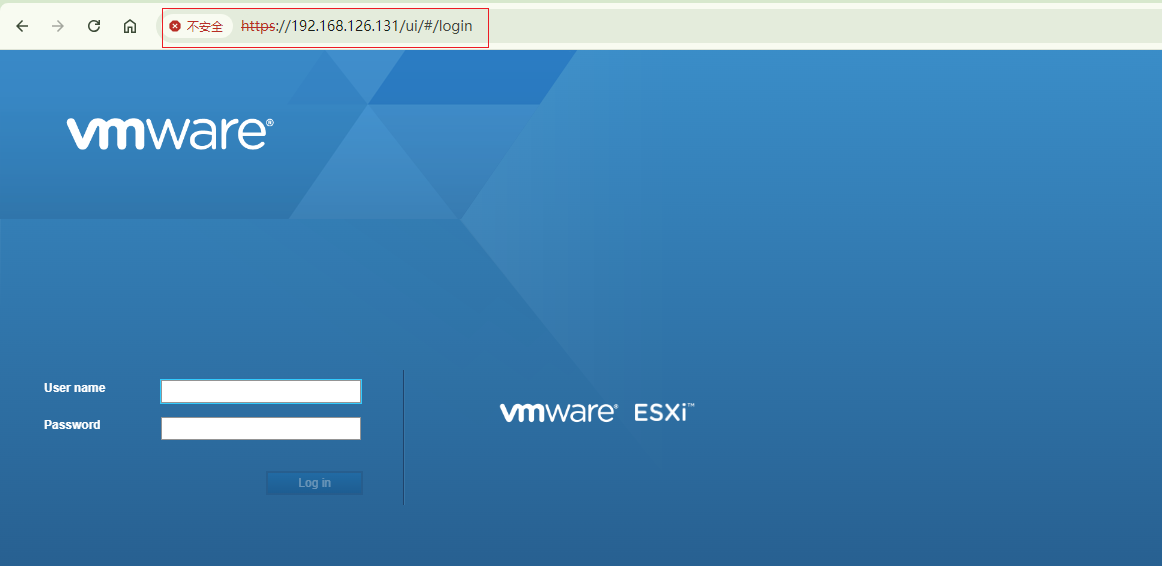Screen dimensions: 1162x566
Task: Reload the ESXi login page
Action: pos(94,27)
